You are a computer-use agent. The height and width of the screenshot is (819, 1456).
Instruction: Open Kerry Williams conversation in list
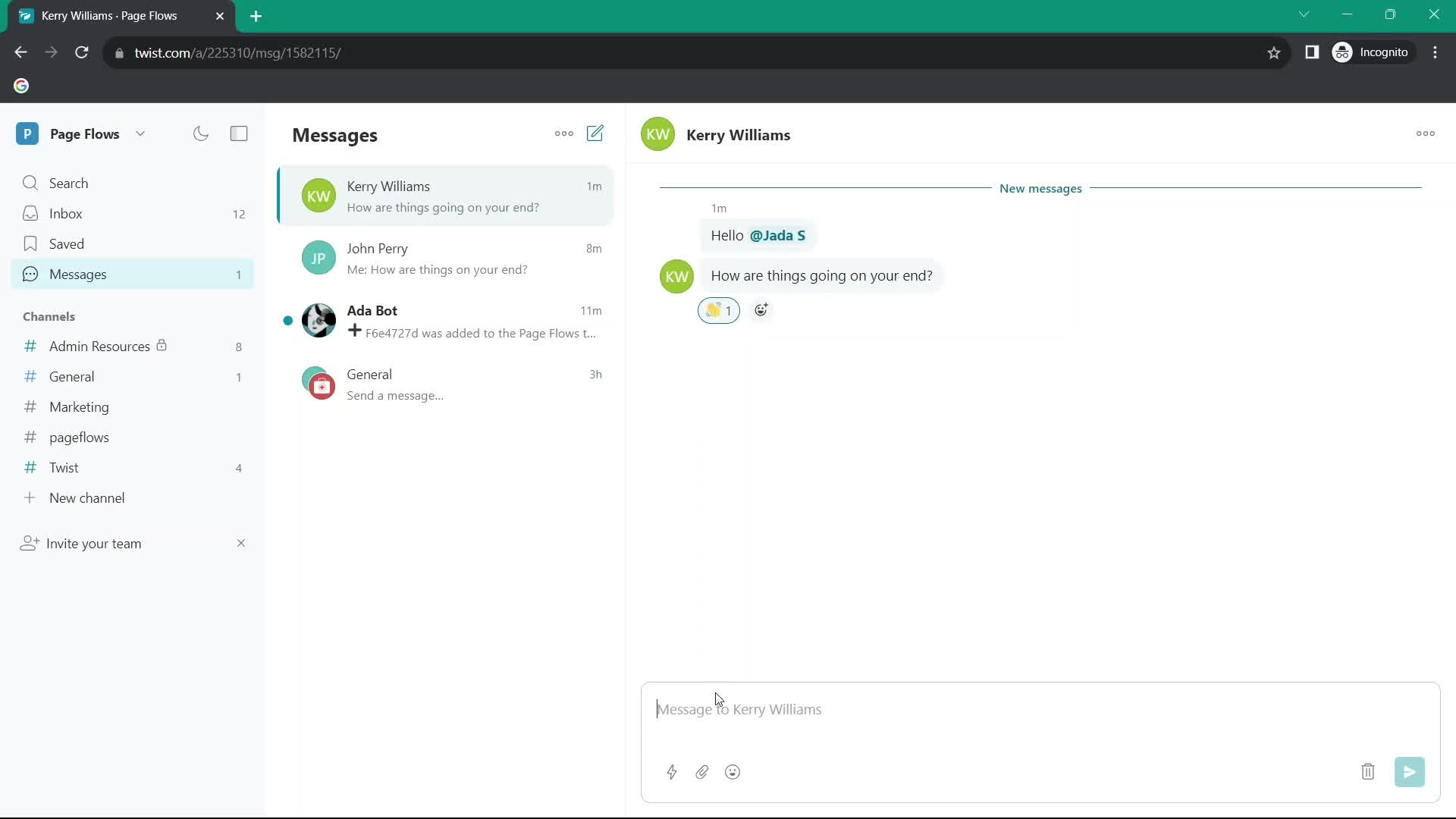tap(446, 196)
